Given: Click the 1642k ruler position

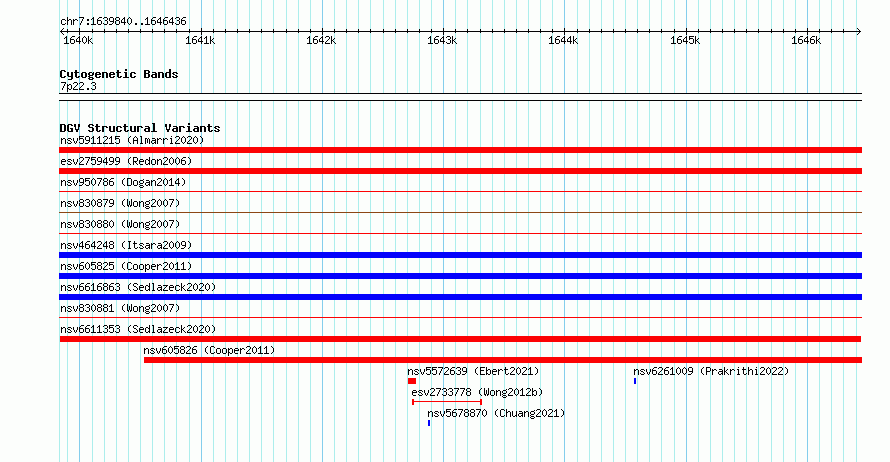Looking at the screenshot, I should point(321,40).
